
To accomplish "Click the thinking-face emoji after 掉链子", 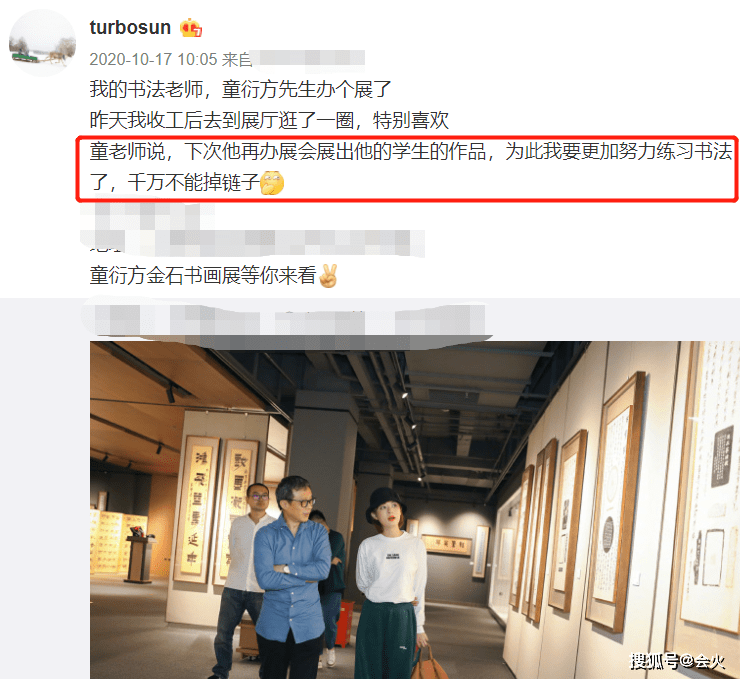I will [x=272, y=183].
